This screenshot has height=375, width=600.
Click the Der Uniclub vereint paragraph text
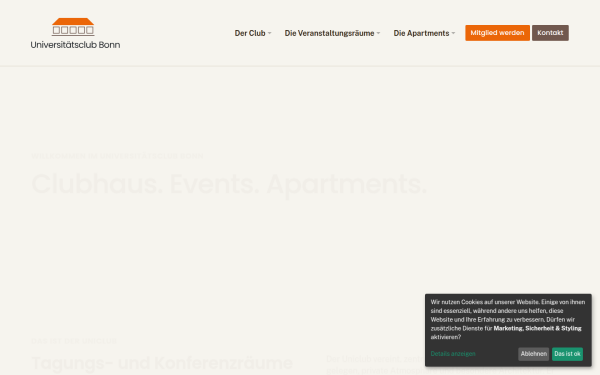[x=375, y=365]
